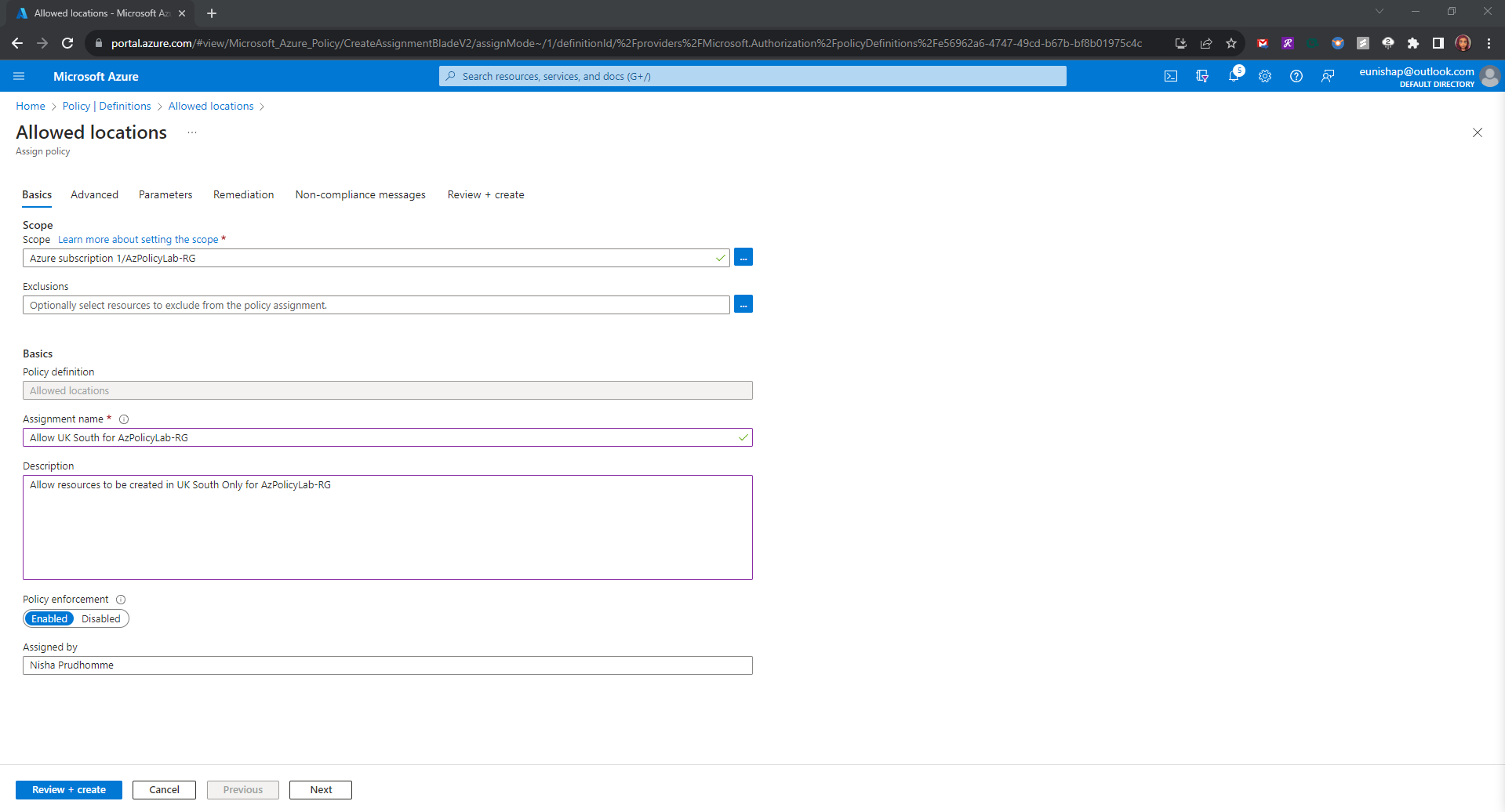
Task: Open the Help question mark icon
Action: (1296, 76)
